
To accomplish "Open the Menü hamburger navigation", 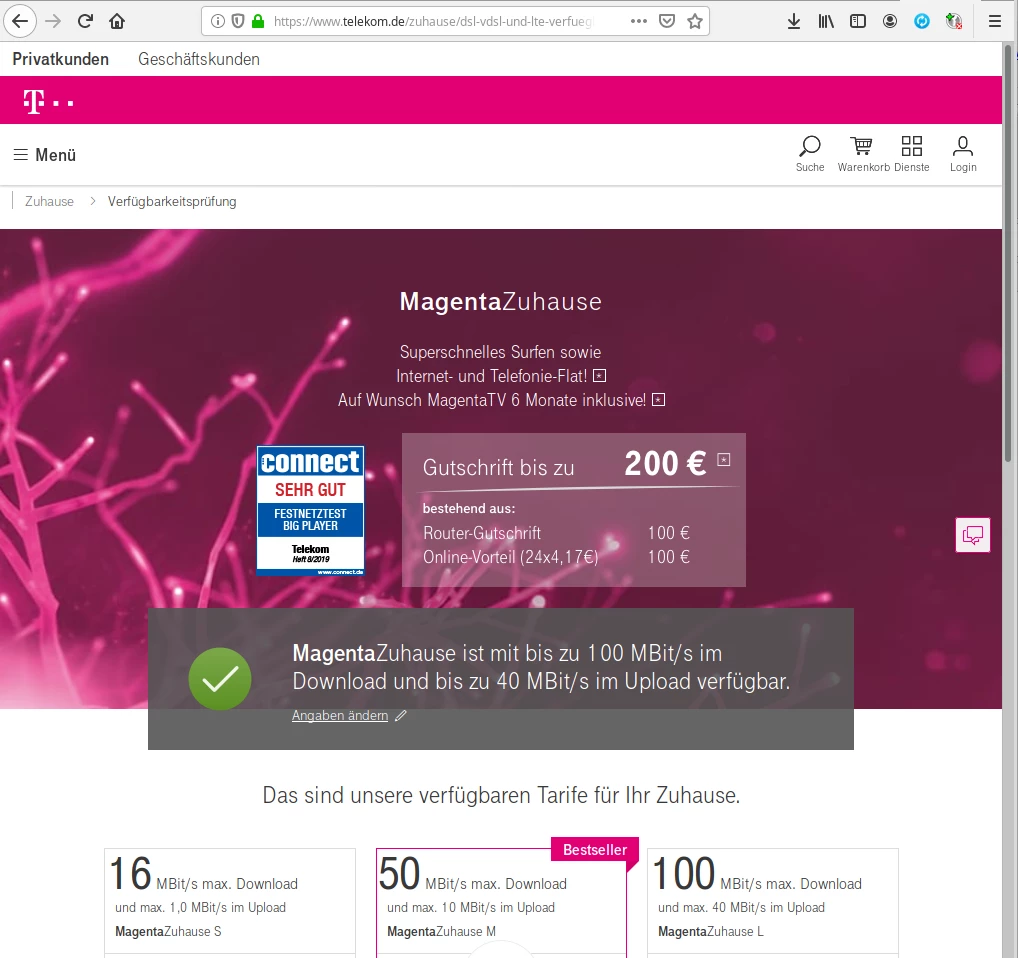I will 45,154.
